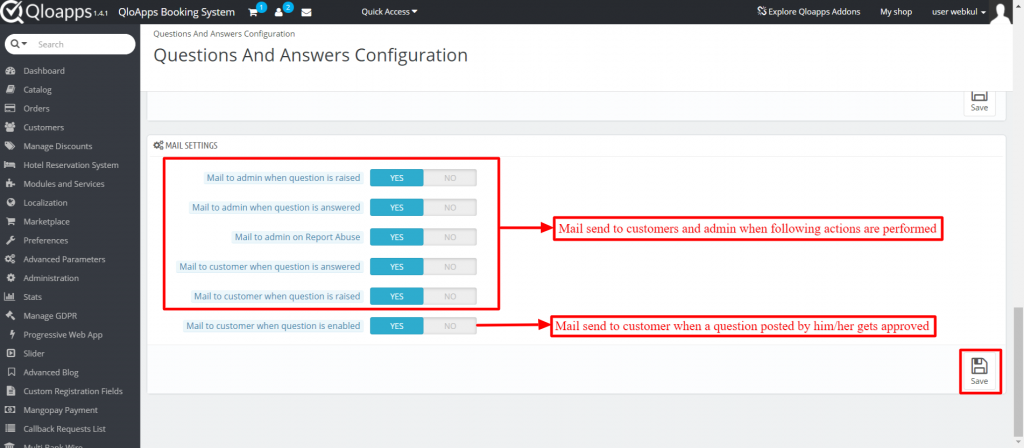
Task: Set question raised admin mail to YES
Action: pos(396,178)
